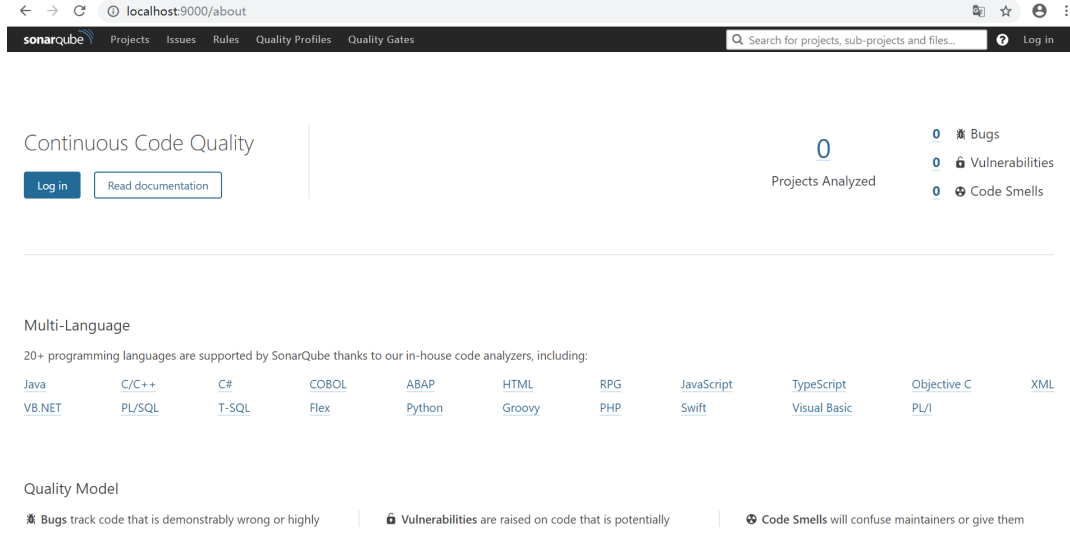The image size is (1070, 541).
Task: Open the Groovy language link
Action: click(x=521, y=408)
